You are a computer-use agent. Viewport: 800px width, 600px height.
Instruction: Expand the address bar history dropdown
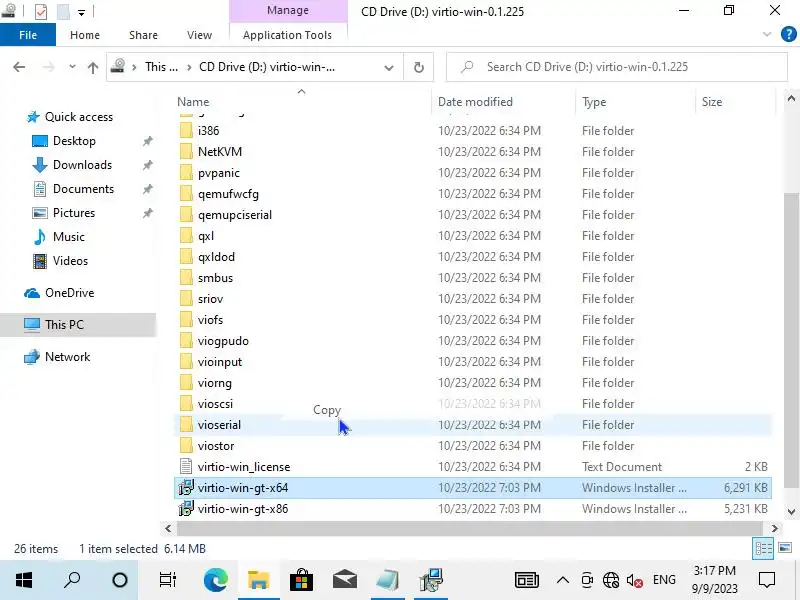tap(389, 67)
